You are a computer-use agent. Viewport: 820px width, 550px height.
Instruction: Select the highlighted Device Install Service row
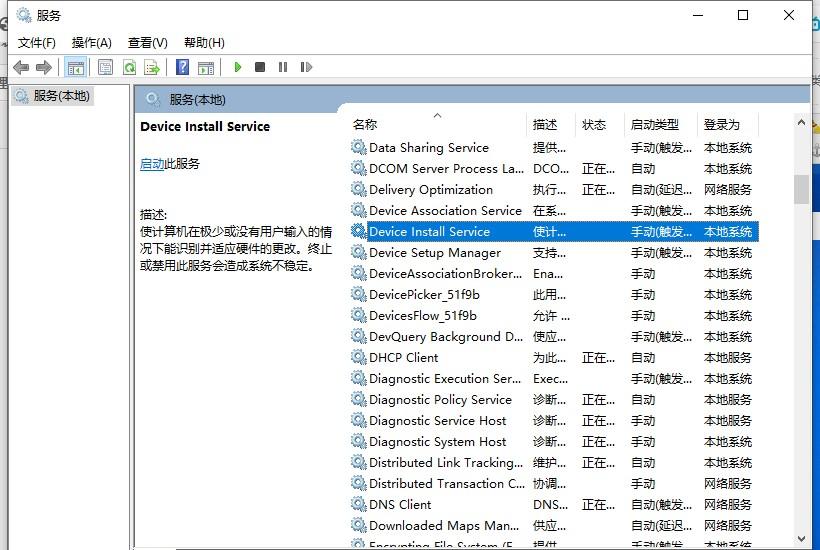tap(554, 231)
